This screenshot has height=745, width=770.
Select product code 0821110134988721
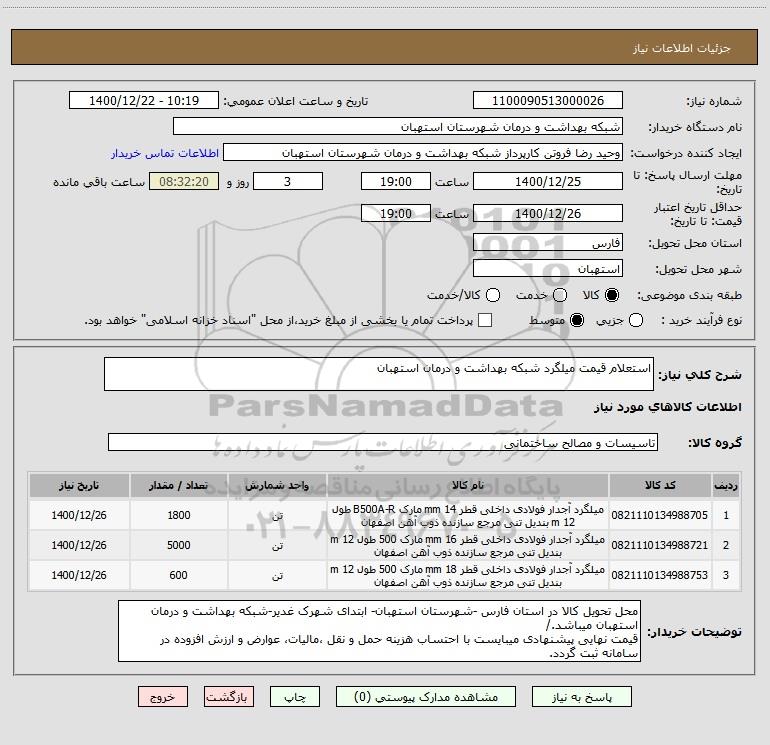coord(660,545)
